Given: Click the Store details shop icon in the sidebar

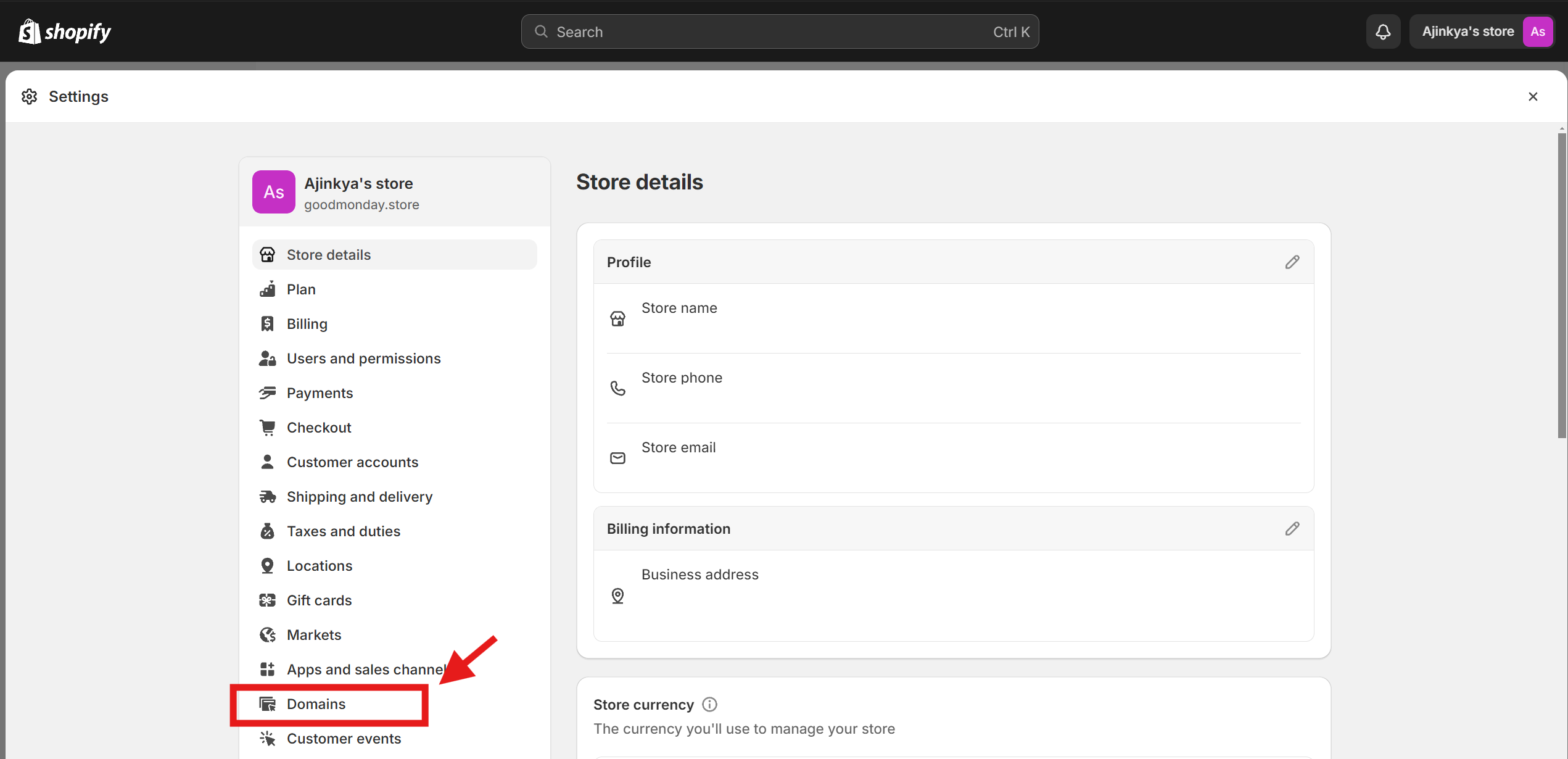Looking at the screenshot, I should (x=267, y=255).
